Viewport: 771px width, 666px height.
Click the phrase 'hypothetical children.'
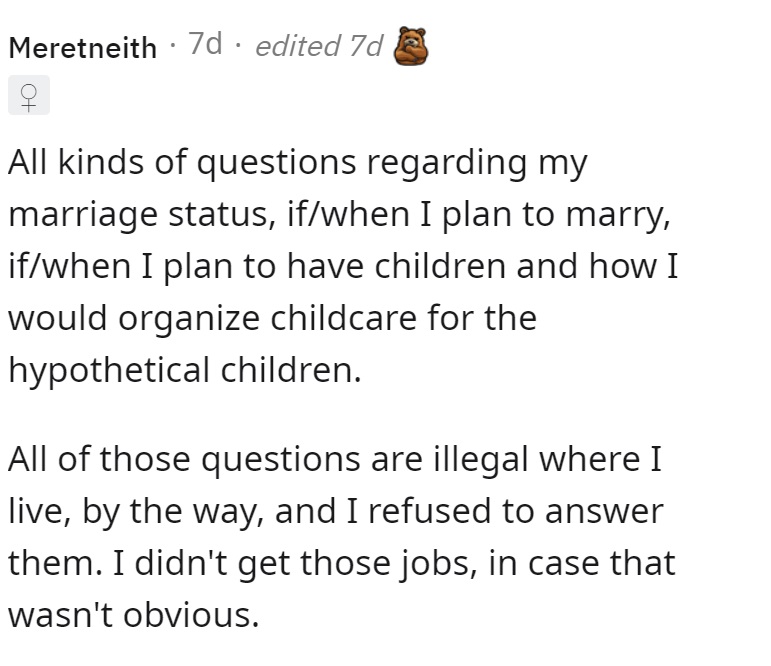[185, 371]
